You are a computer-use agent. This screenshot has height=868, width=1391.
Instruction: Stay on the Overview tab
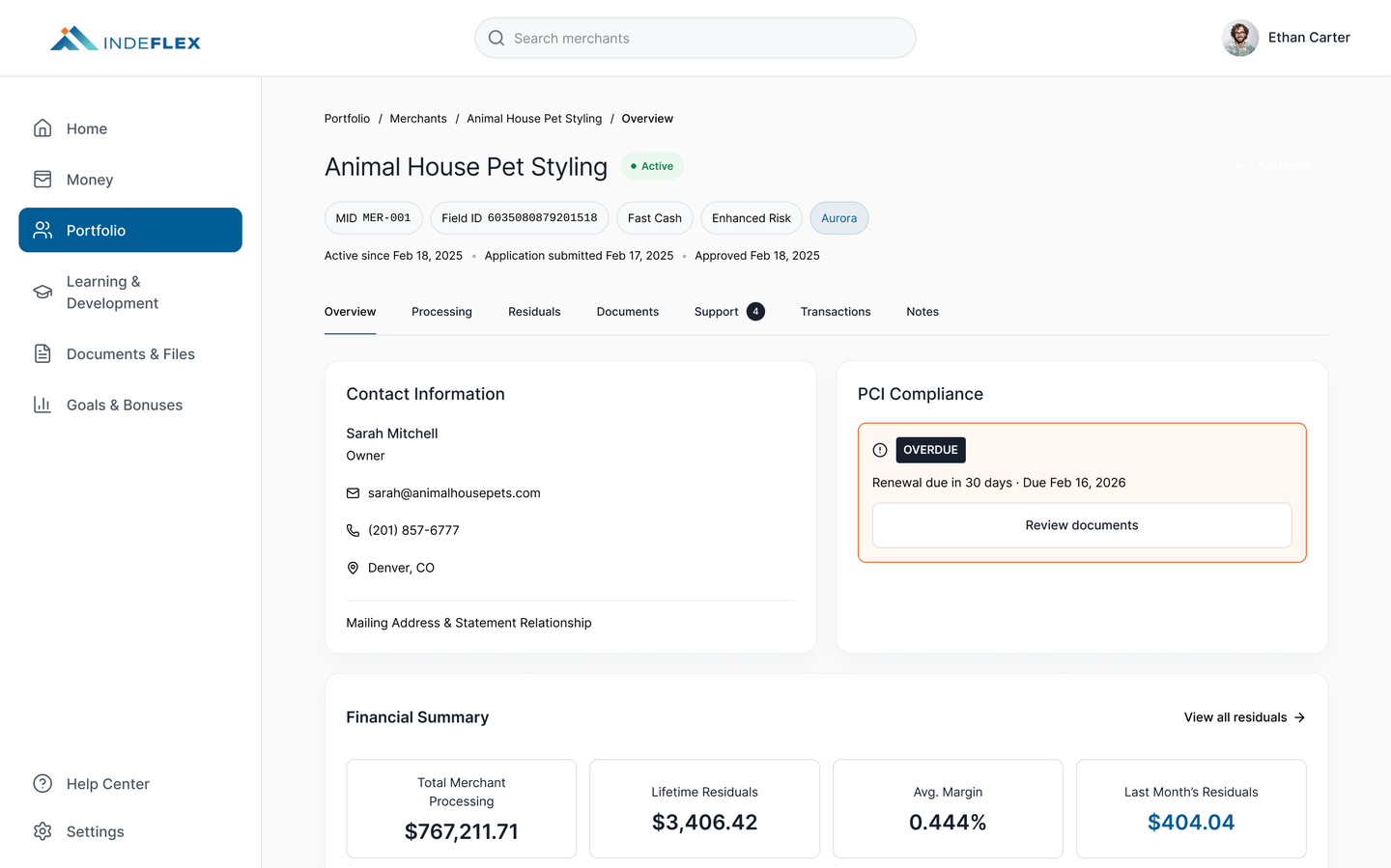350,312
